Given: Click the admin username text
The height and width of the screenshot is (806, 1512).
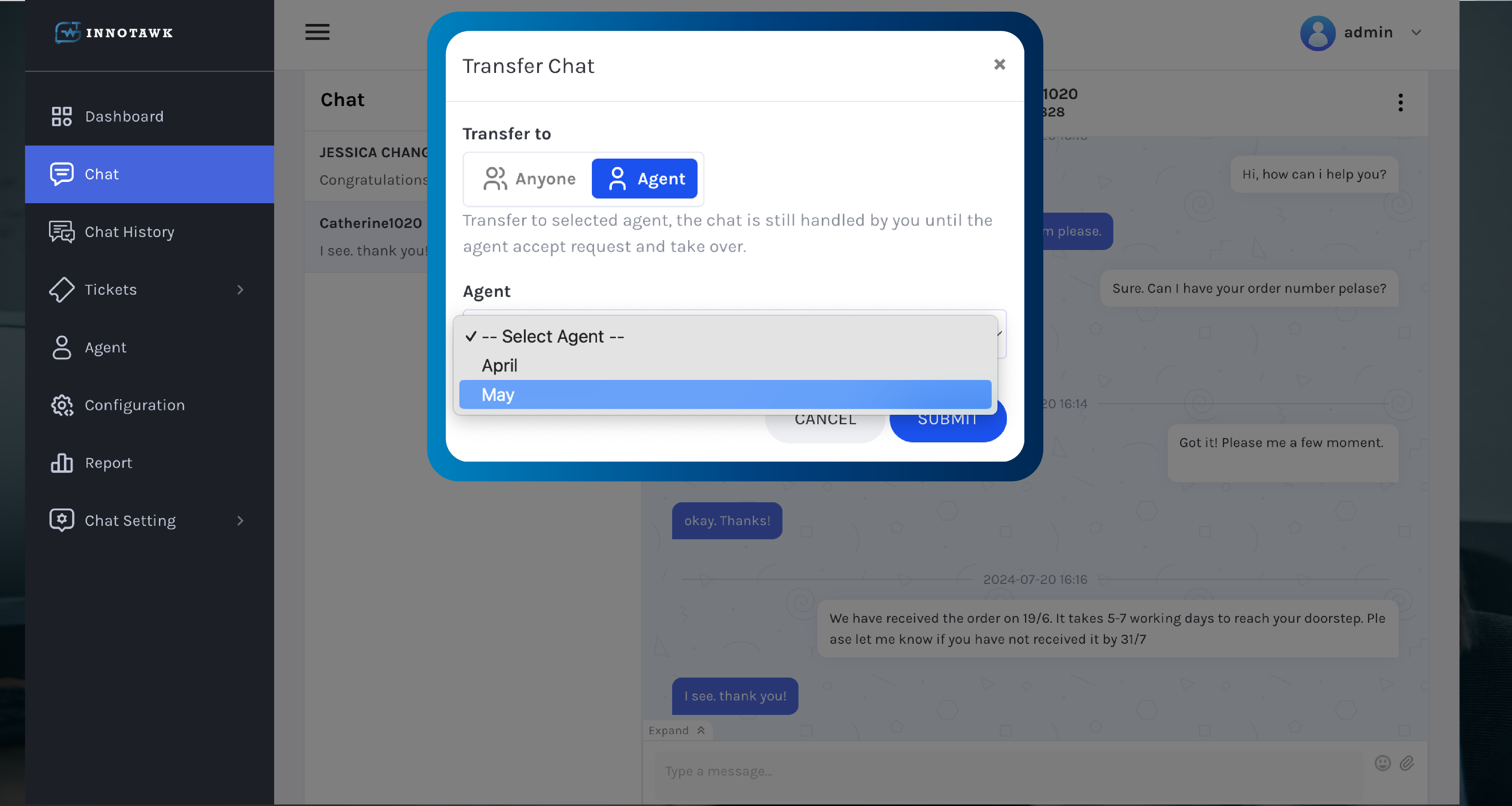Looking at the screenshot, I should (x=1368, y=32).
